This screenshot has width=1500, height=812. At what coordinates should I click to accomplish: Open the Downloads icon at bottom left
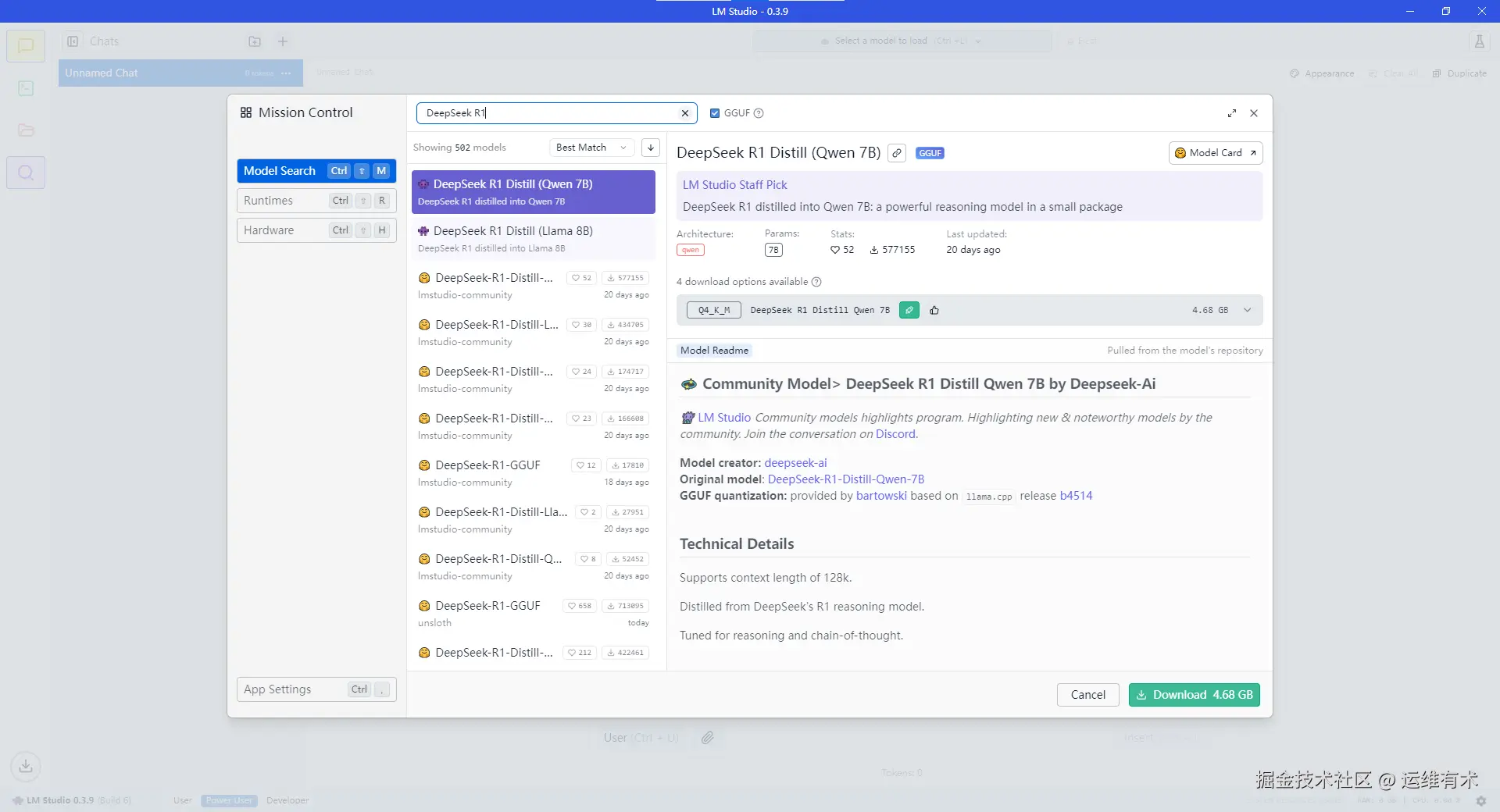click(x=26, y=766)
